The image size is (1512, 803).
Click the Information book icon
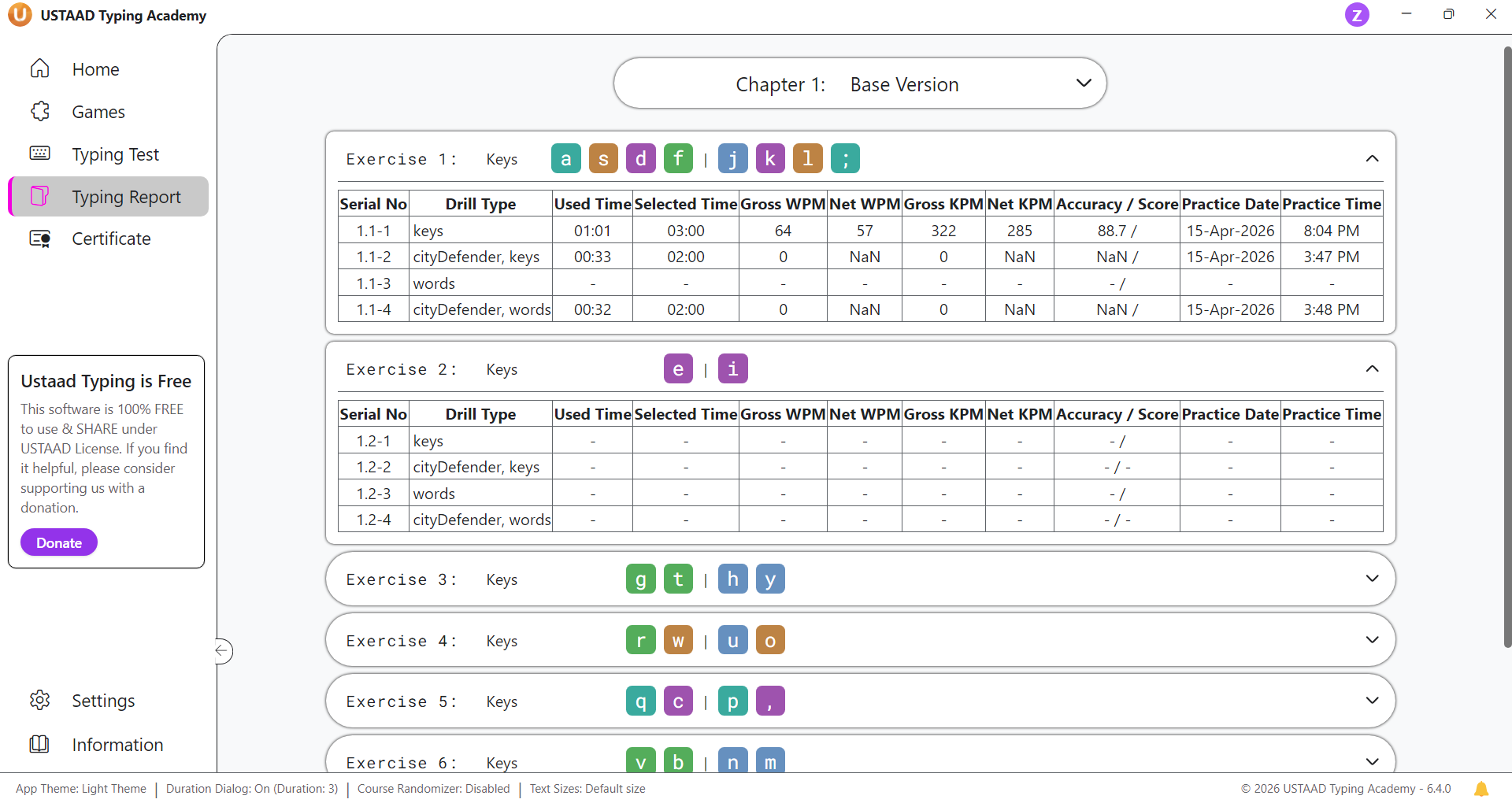[39, 744]
